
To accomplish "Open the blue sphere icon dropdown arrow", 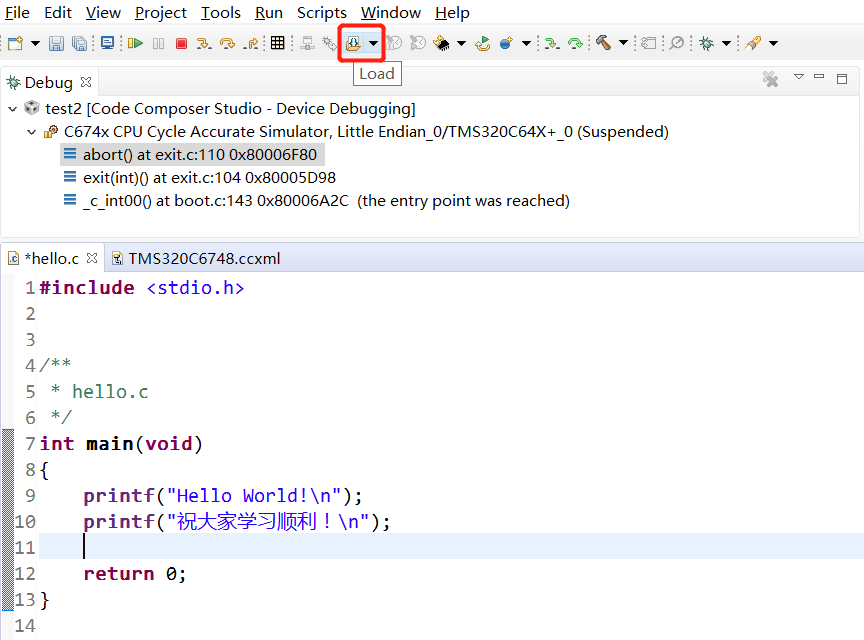I will point(526,43).
